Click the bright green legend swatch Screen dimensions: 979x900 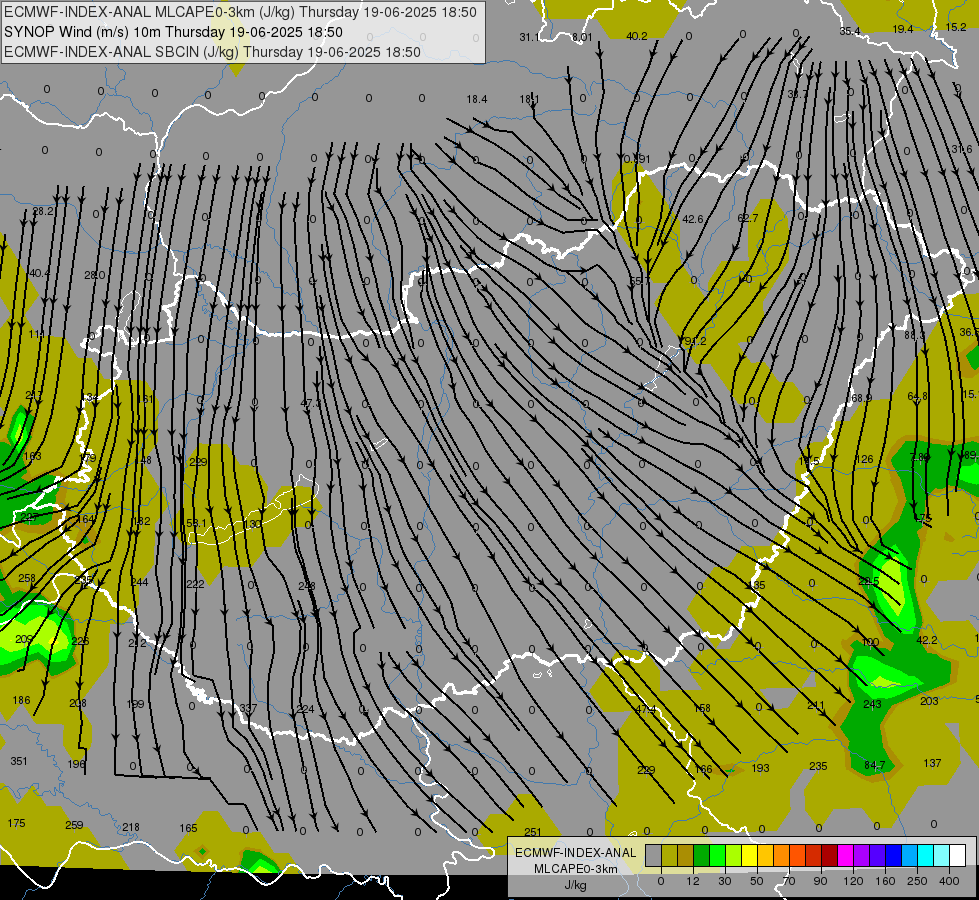[x=717, y=855]
